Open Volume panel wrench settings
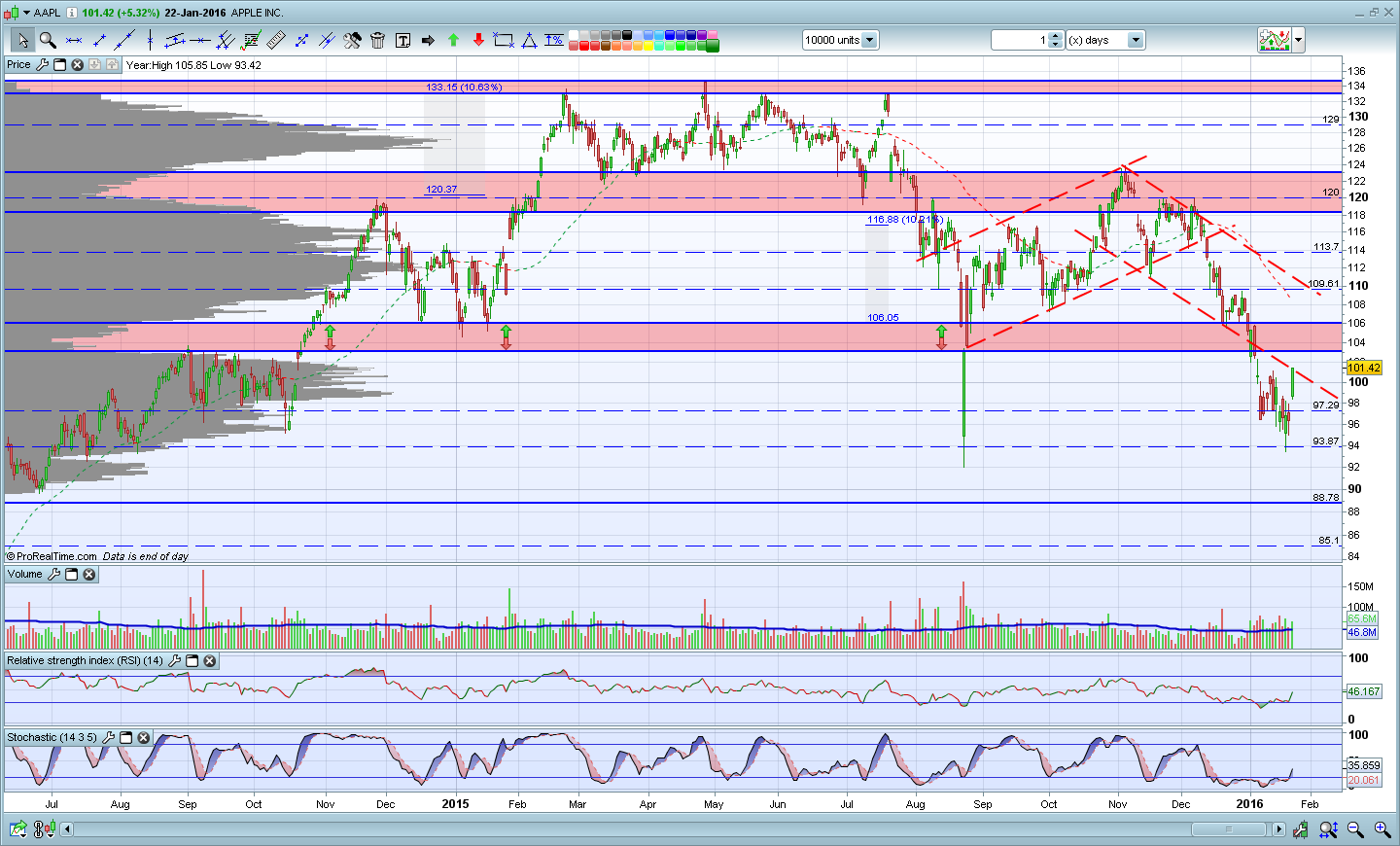 pos(54,575)
